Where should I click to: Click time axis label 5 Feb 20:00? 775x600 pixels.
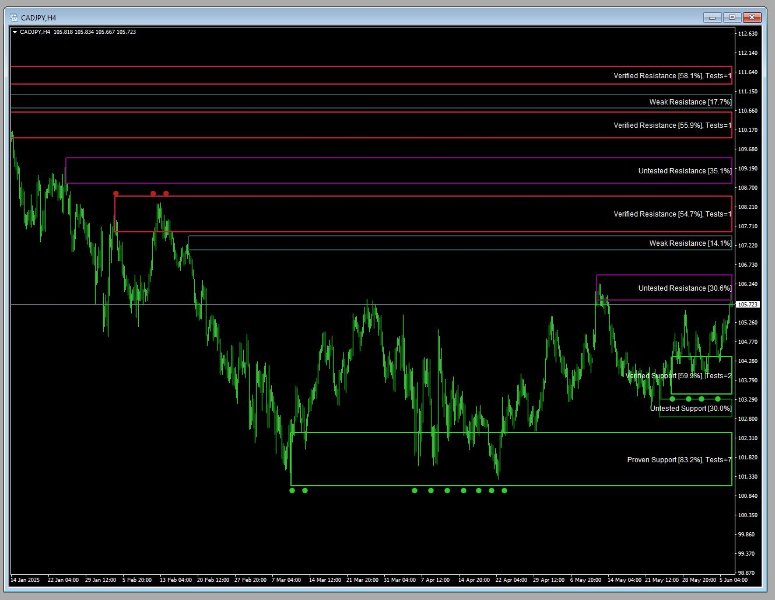[x=137, y=580]
